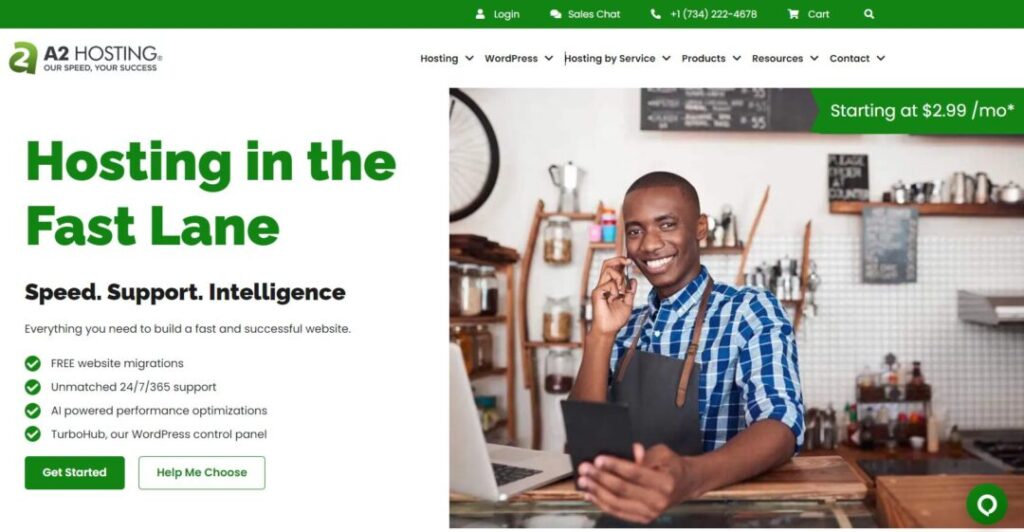The image size is (1024, 532).
Task: Click the search magnifier icon
Action: tap(869, 14)
